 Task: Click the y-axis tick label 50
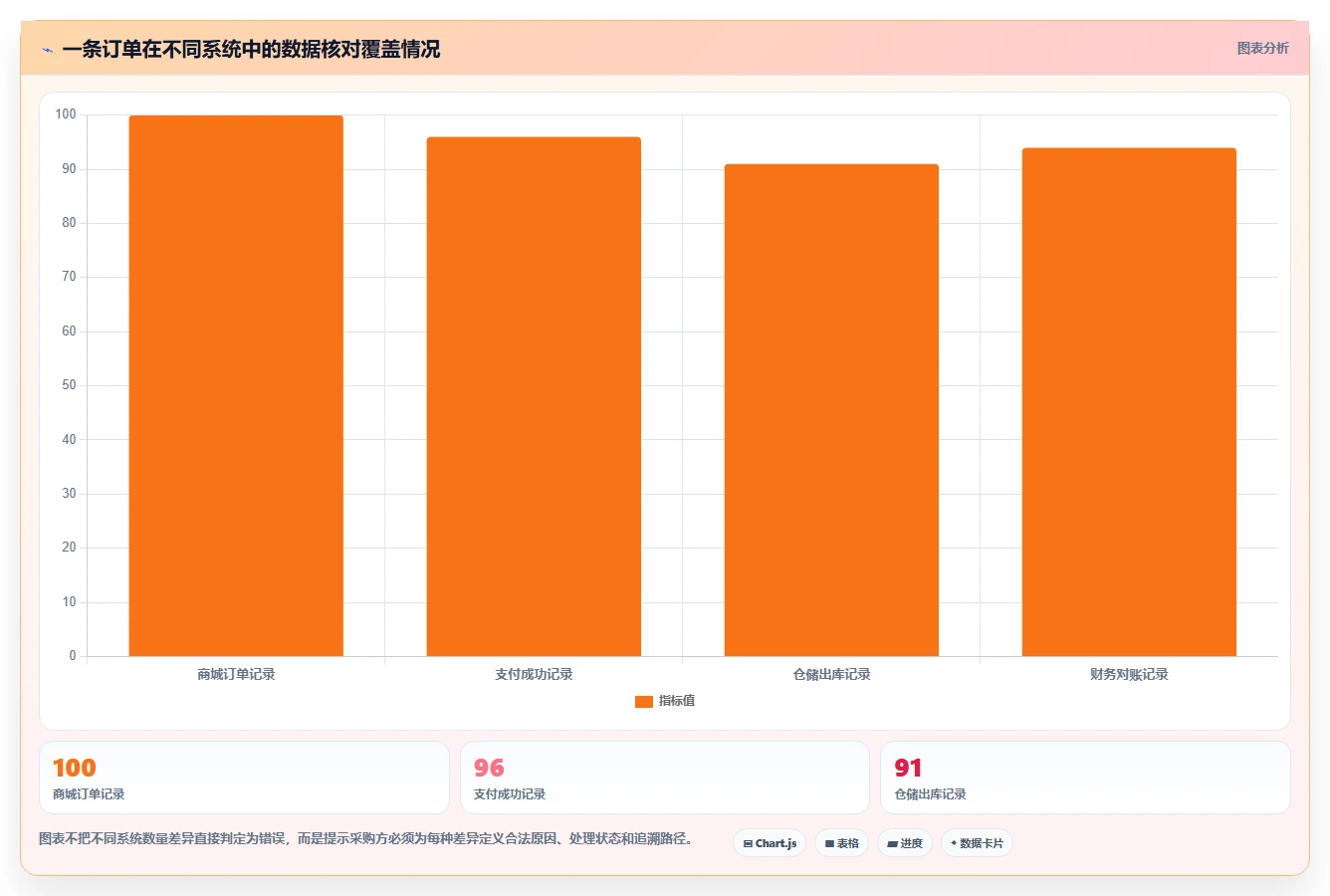69,385
